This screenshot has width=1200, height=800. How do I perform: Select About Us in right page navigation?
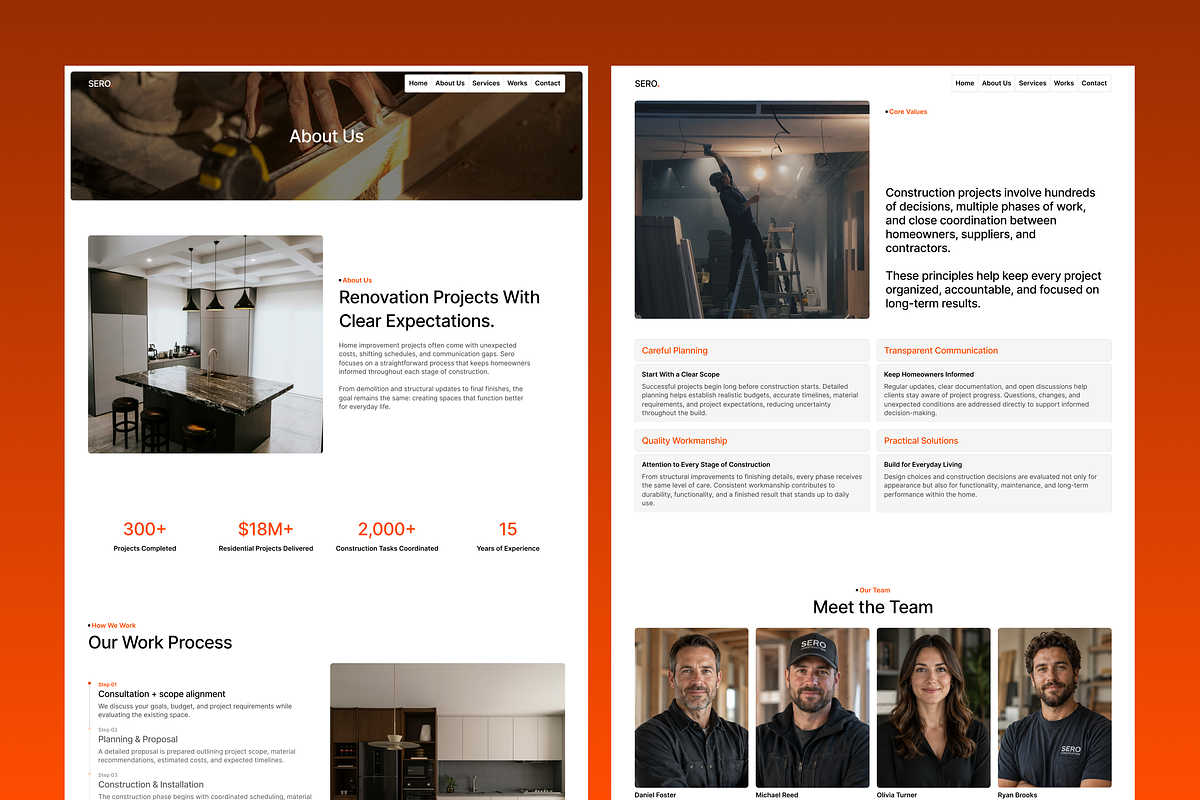pos(997,83)
